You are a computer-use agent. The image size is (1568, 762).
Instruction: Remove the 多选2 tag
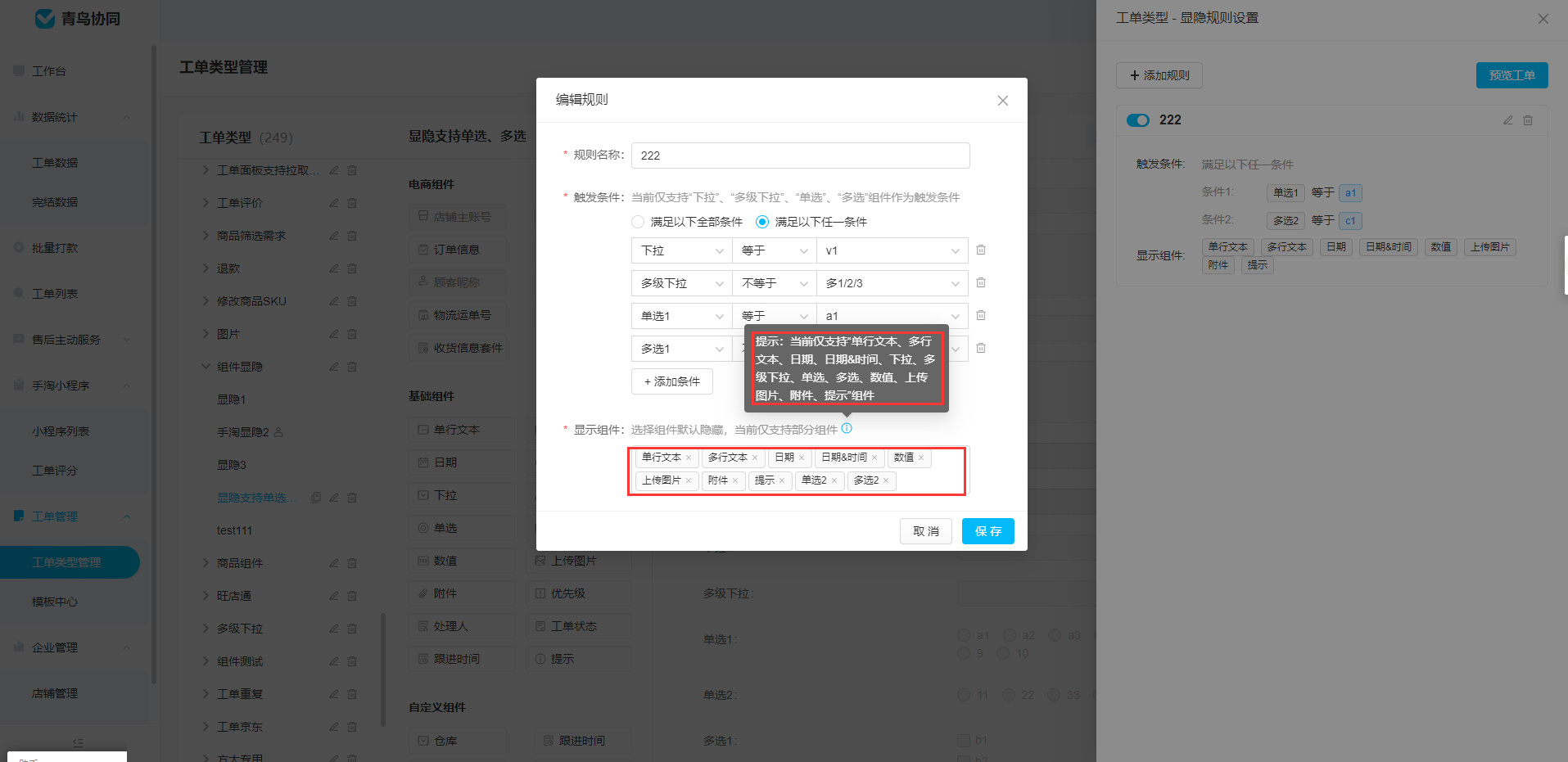coord(886,480)
